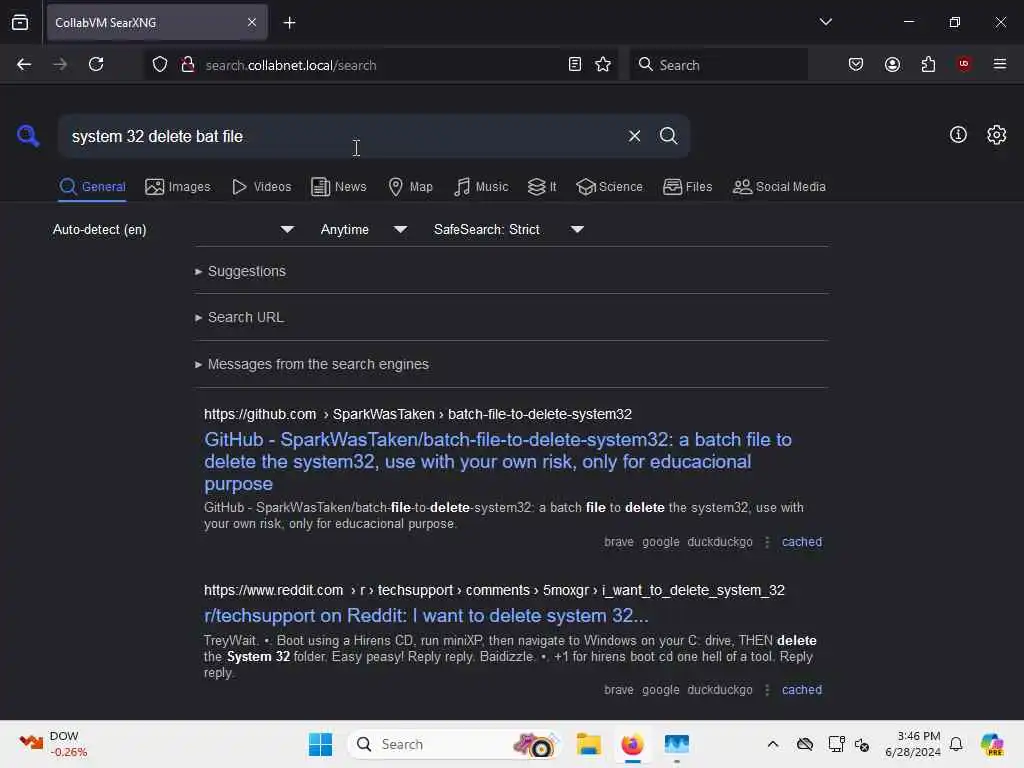Image resolution: width=1024 pixels, height=768 pixels.
Task: Switch to the Files tab
Action: point(688,187)
